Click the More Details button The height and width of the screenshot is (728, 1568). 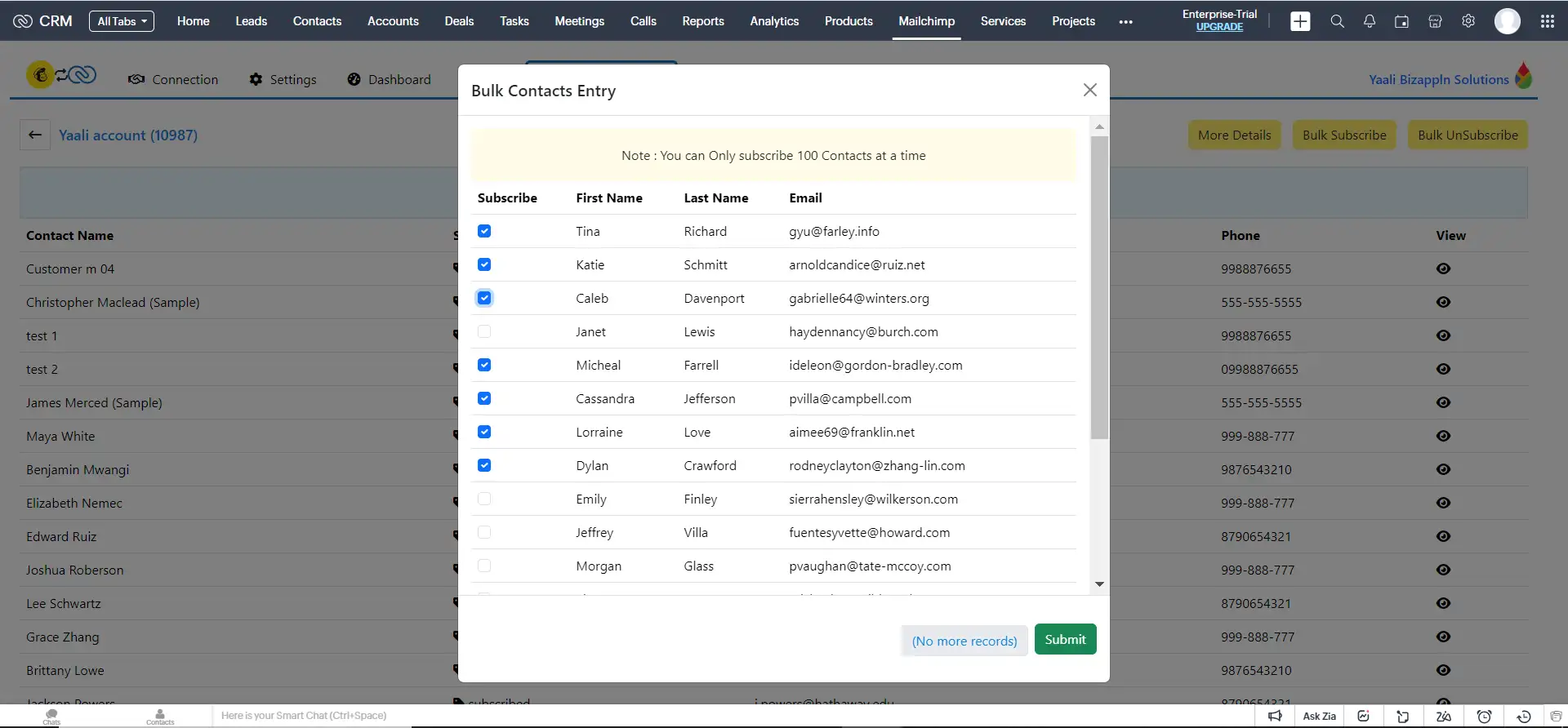click(x=1235, y=135)
